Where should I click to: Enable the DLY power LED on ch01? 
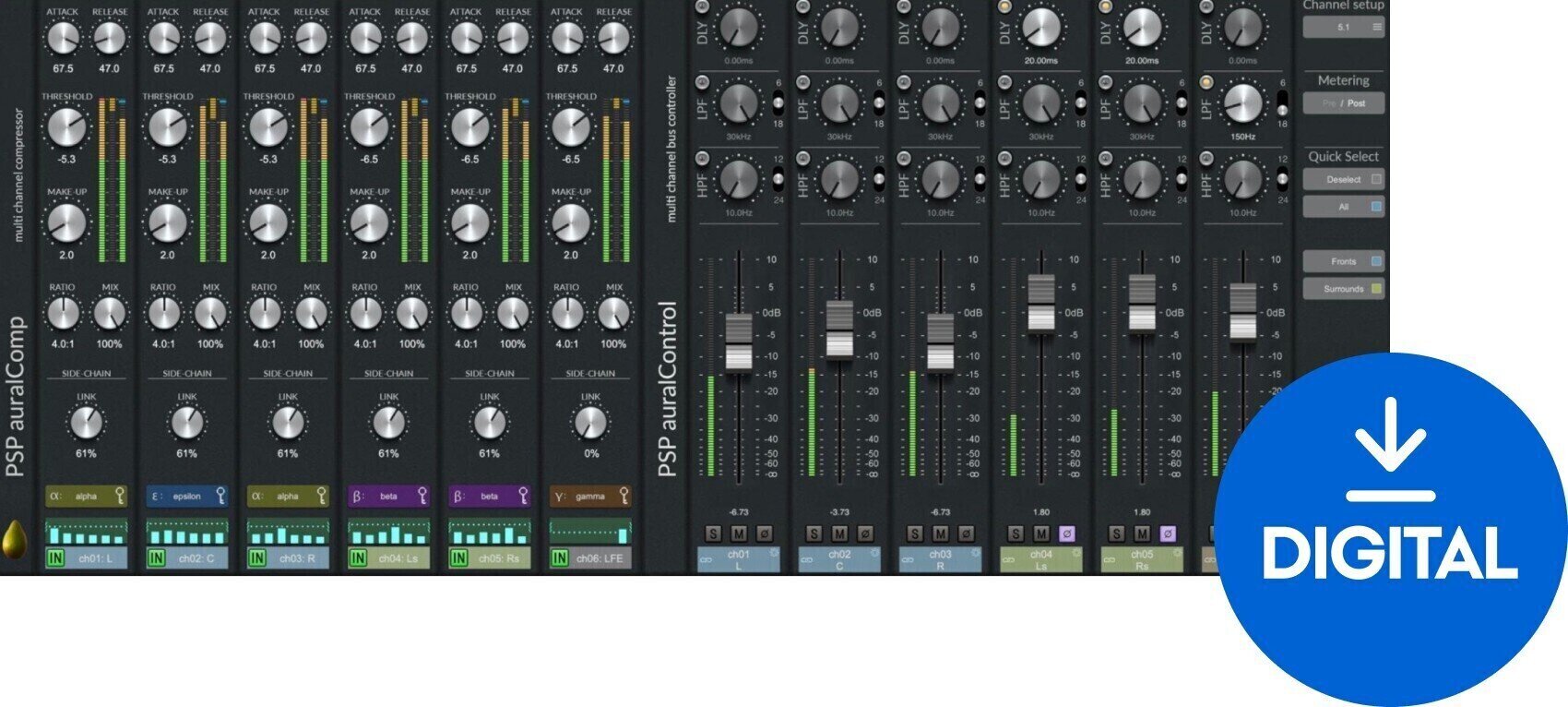702,6
